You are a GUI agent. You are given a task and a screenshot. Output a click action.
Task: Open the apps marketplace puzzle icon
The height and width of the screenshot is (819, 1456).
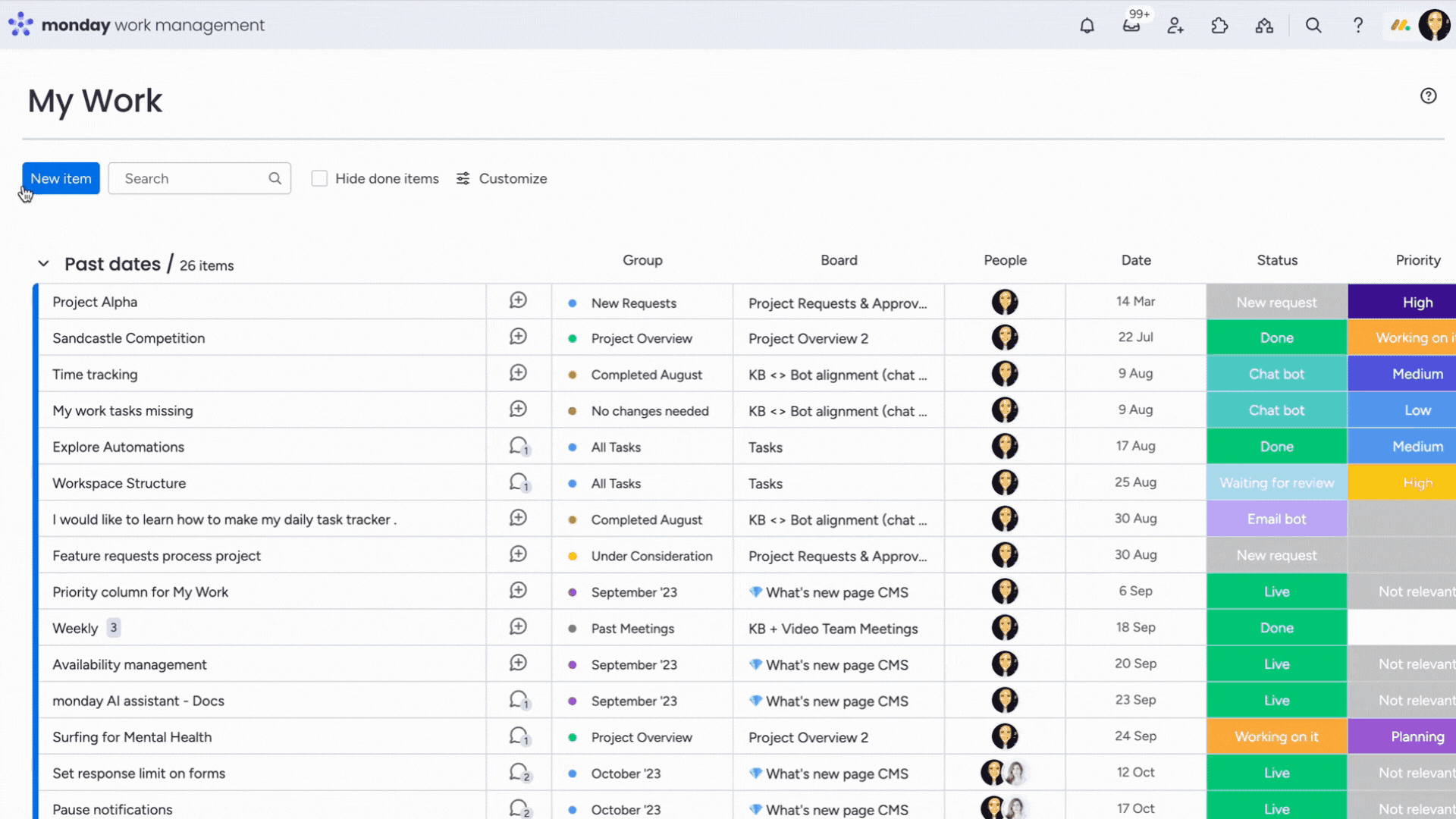[1220, 26]
